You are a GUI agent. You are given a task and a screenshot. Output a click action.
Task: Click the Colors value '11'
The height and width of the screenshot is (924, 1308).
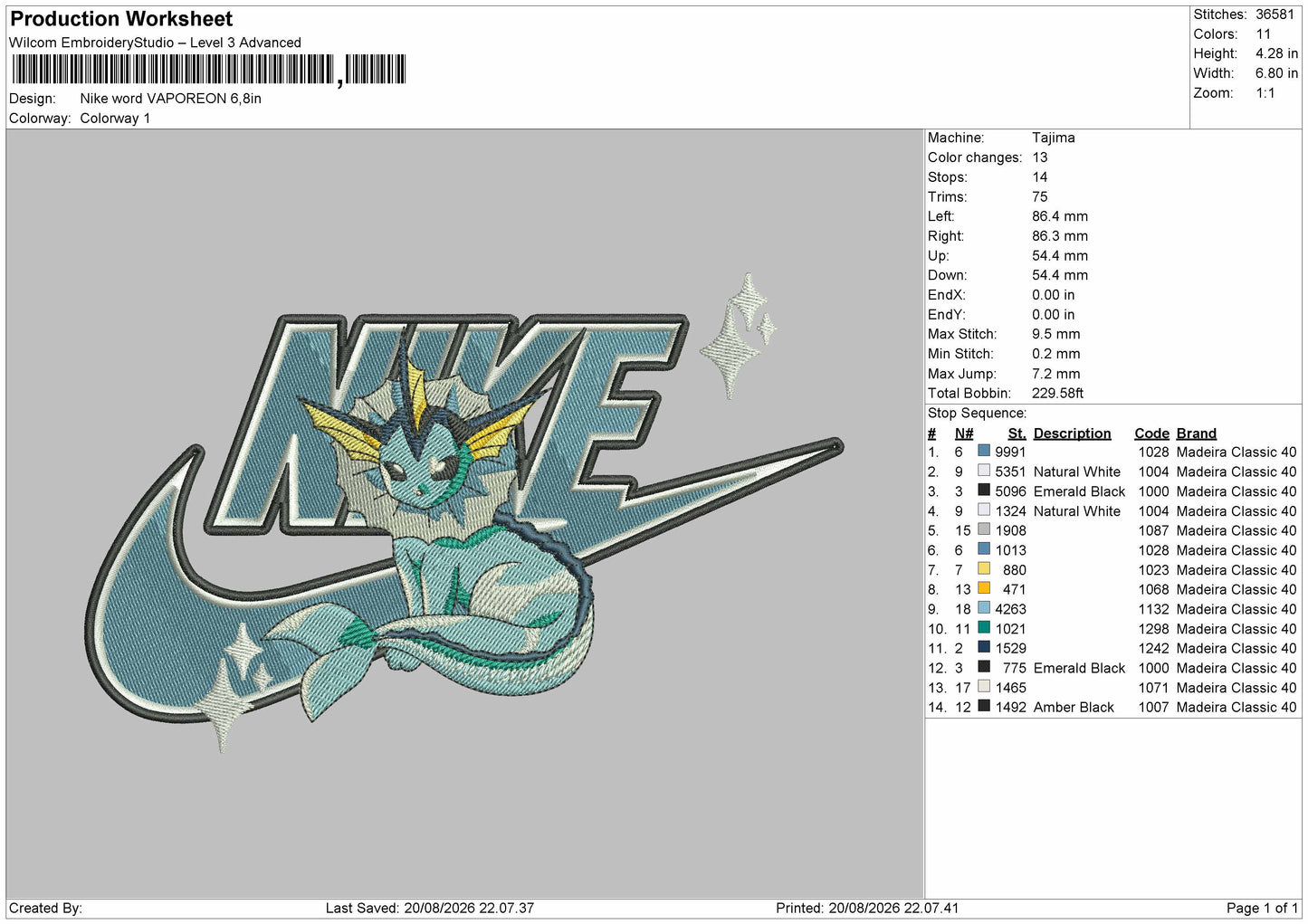click(x=1264, y=34)
